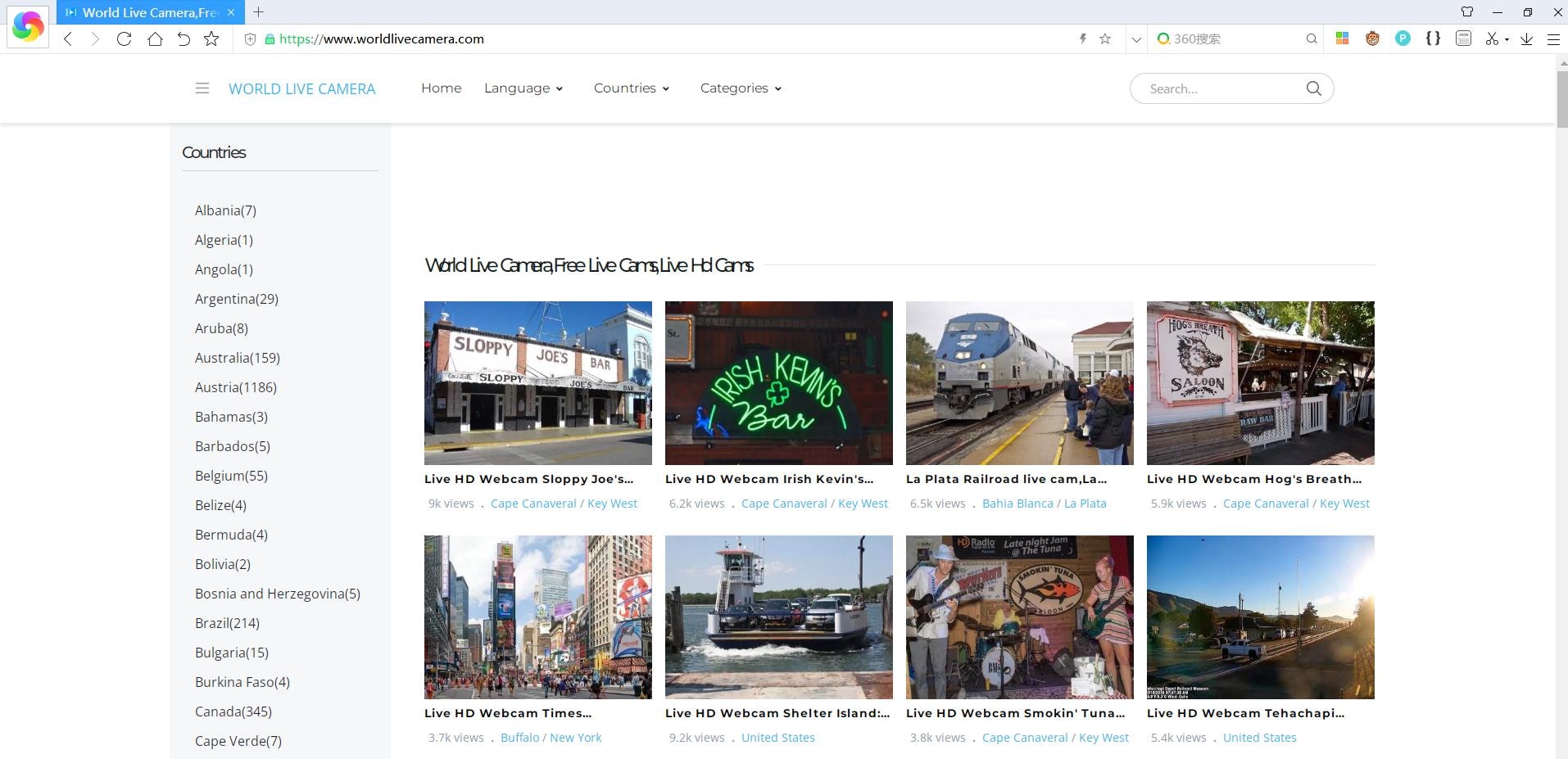Open the Sloppy Joe's Bar thumbnail
The image size is (1568, 759).
coord(538,383)
